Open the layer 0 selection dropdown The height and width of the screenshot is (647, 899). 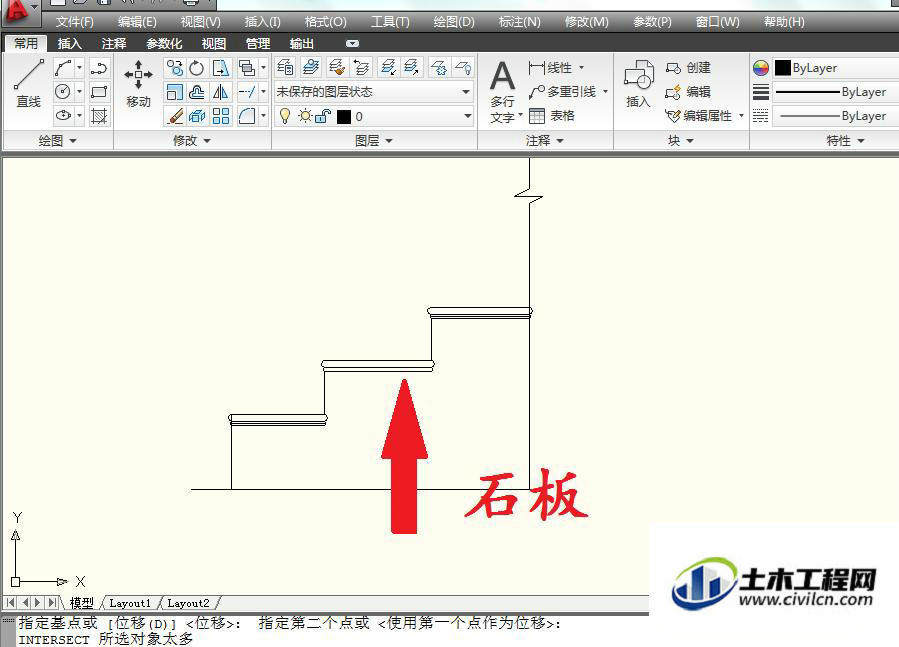468,116
